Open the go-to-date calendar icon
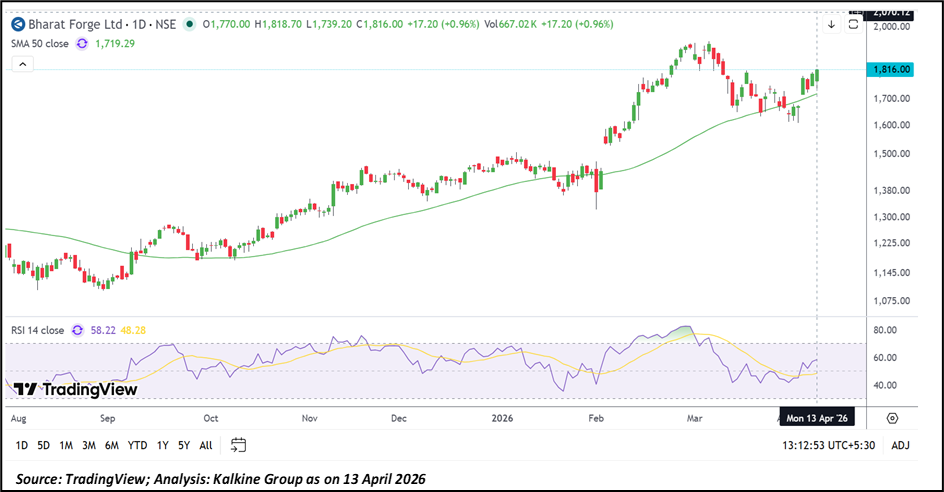Viewport: 944px width, 492px height. 238,445
